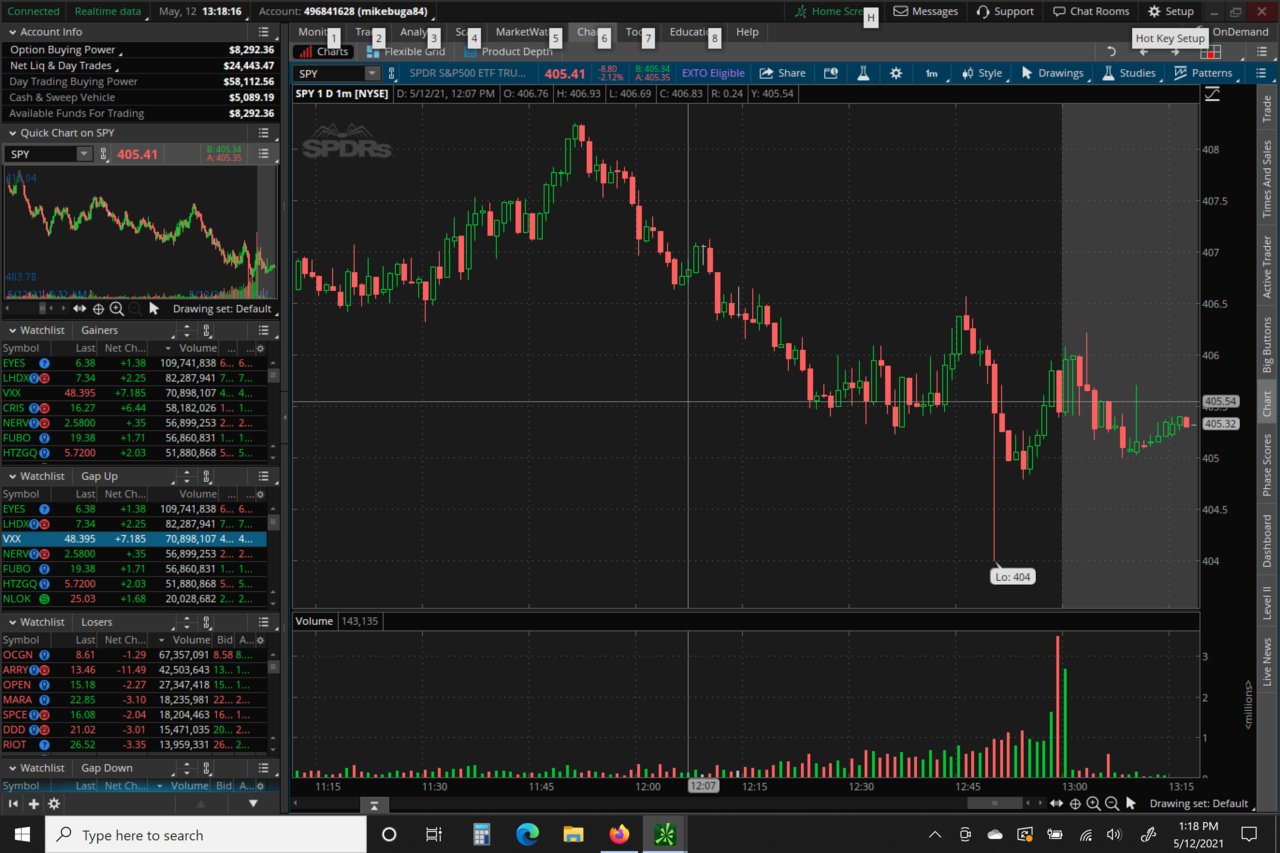The width and height of the screenshot is (1280, 853).
Task: Open Dashboard sidebar tab
Action: point(1267,541)
